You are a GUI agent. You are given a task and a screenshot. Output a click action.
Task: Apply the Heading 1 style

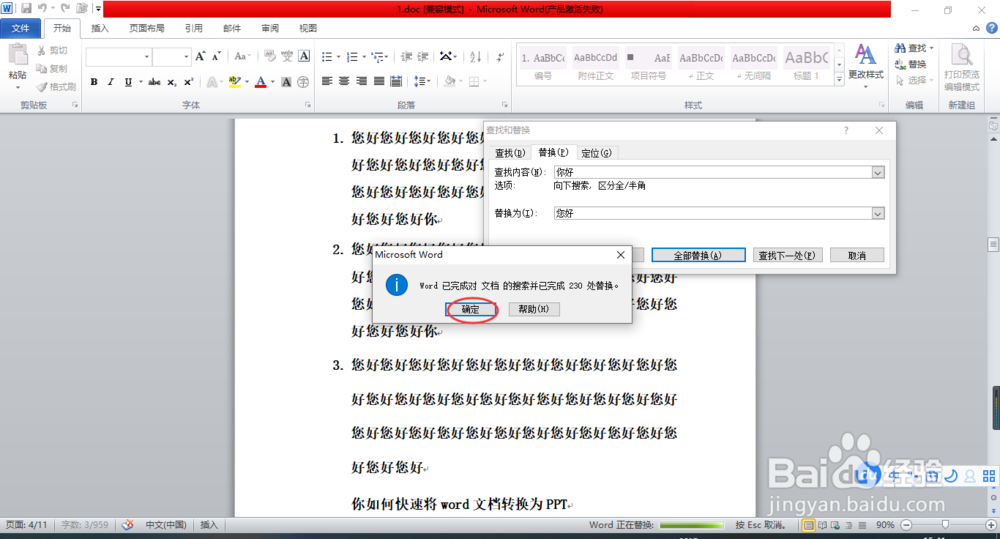tap(806, 64)
